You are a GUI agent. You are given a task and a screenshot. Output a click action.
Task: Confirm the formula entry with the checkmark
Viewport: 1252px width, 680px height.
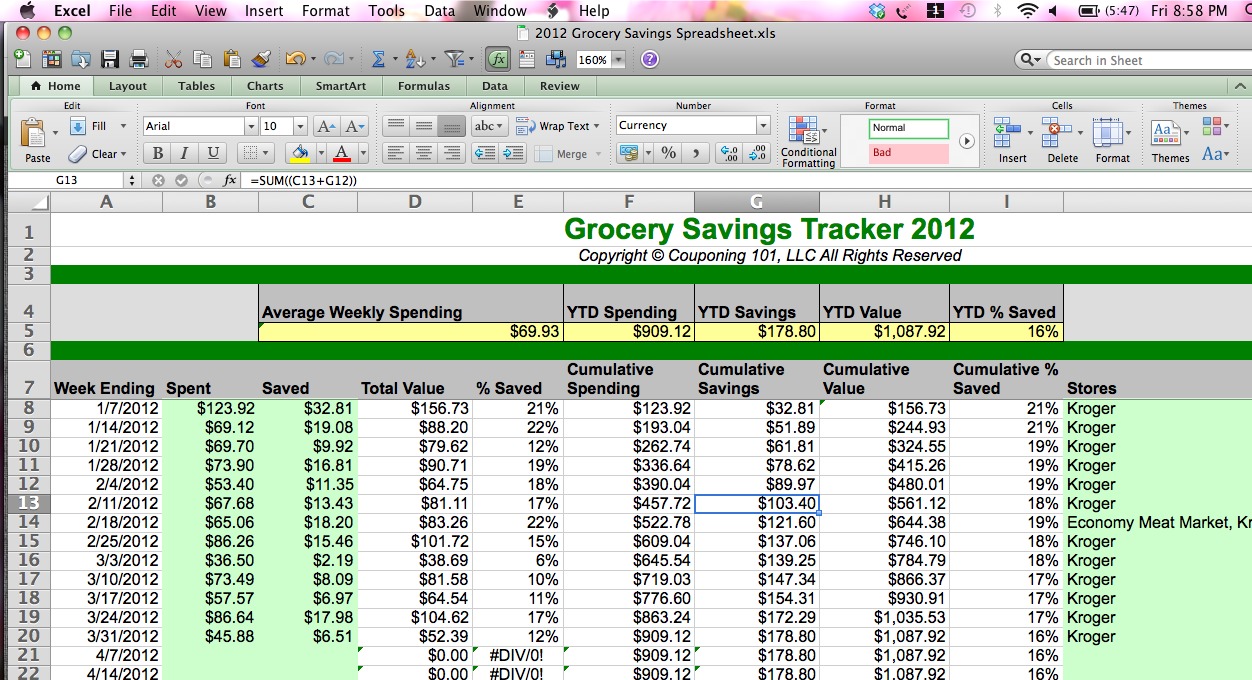coord(181,180)
